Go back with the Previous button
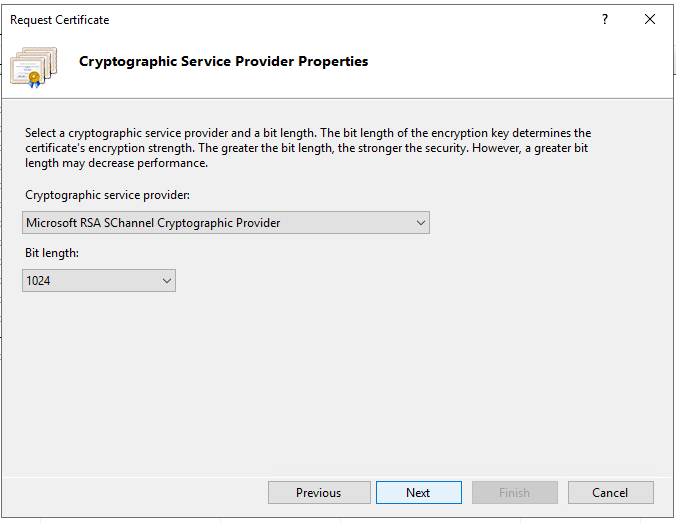The image size is (676, 524). tap(318, 492)
